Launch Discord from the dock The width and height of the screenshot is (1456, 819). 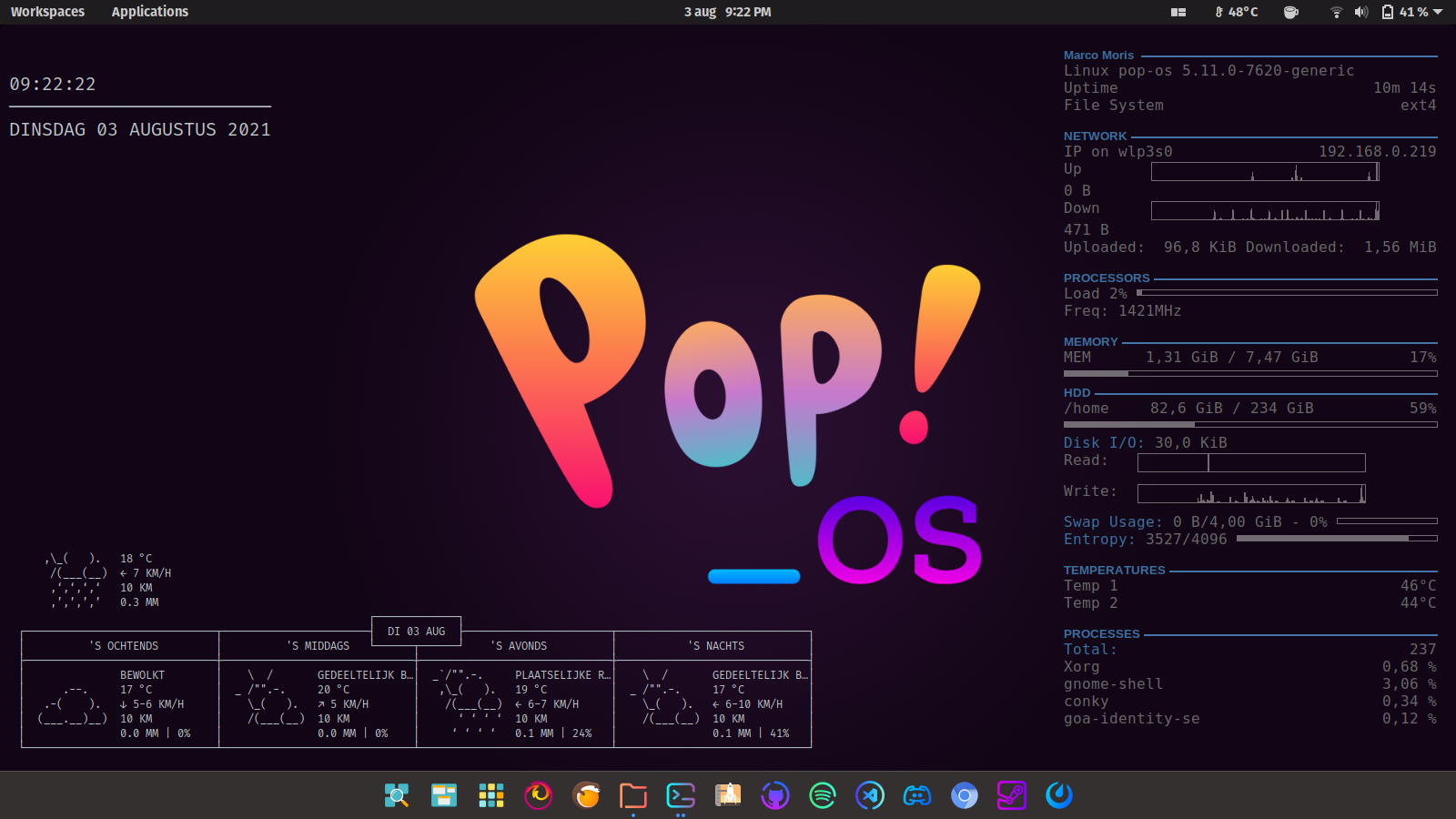(x=917, y=795)
